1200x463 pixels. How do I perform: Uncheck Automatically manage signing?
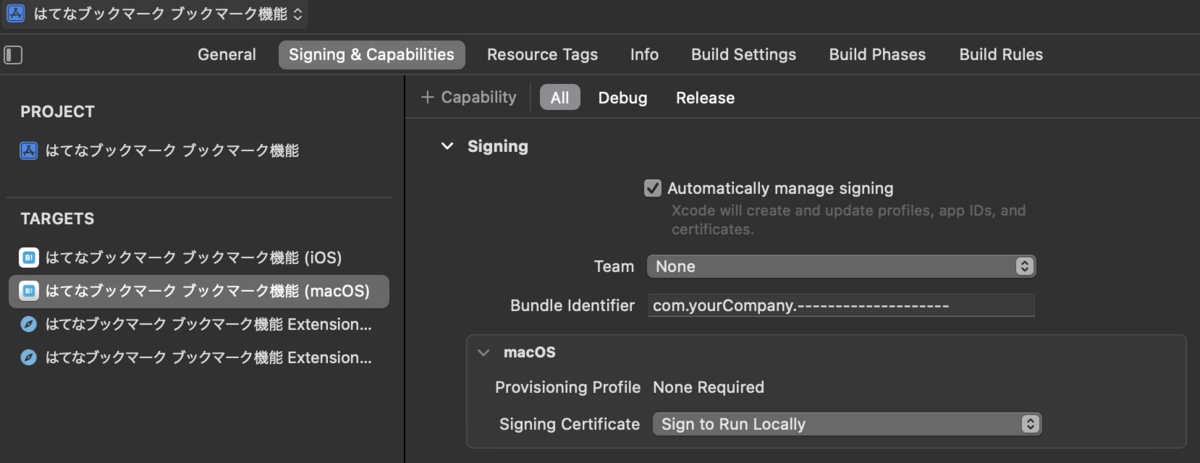(653, 188)
